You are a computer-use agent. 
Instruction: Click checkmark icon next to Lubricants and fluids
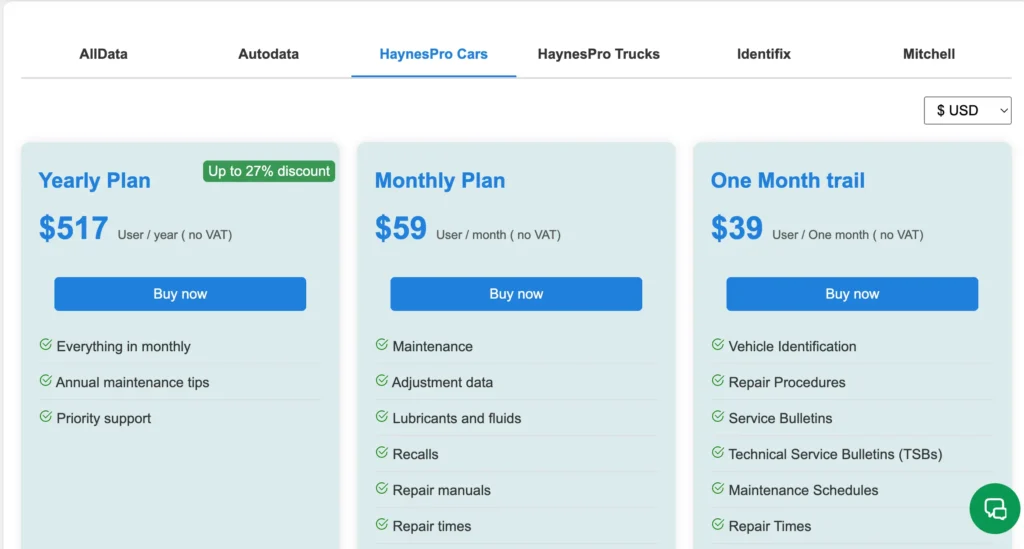click(x=382, y=416)
